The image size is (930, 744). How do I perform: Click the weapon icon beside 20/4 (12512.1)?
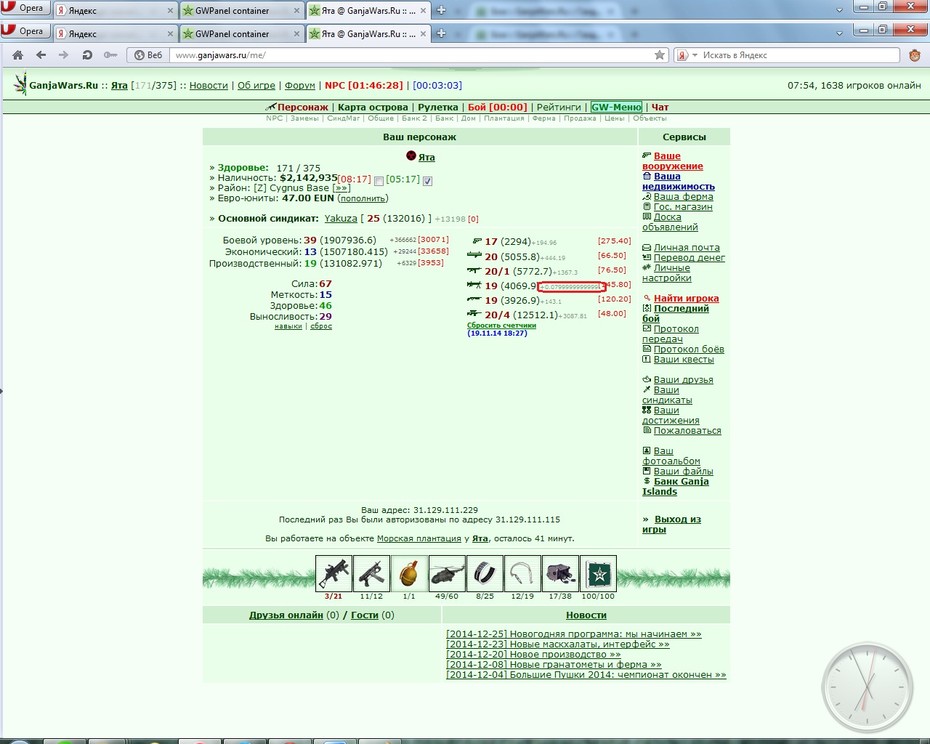point(474,313)
